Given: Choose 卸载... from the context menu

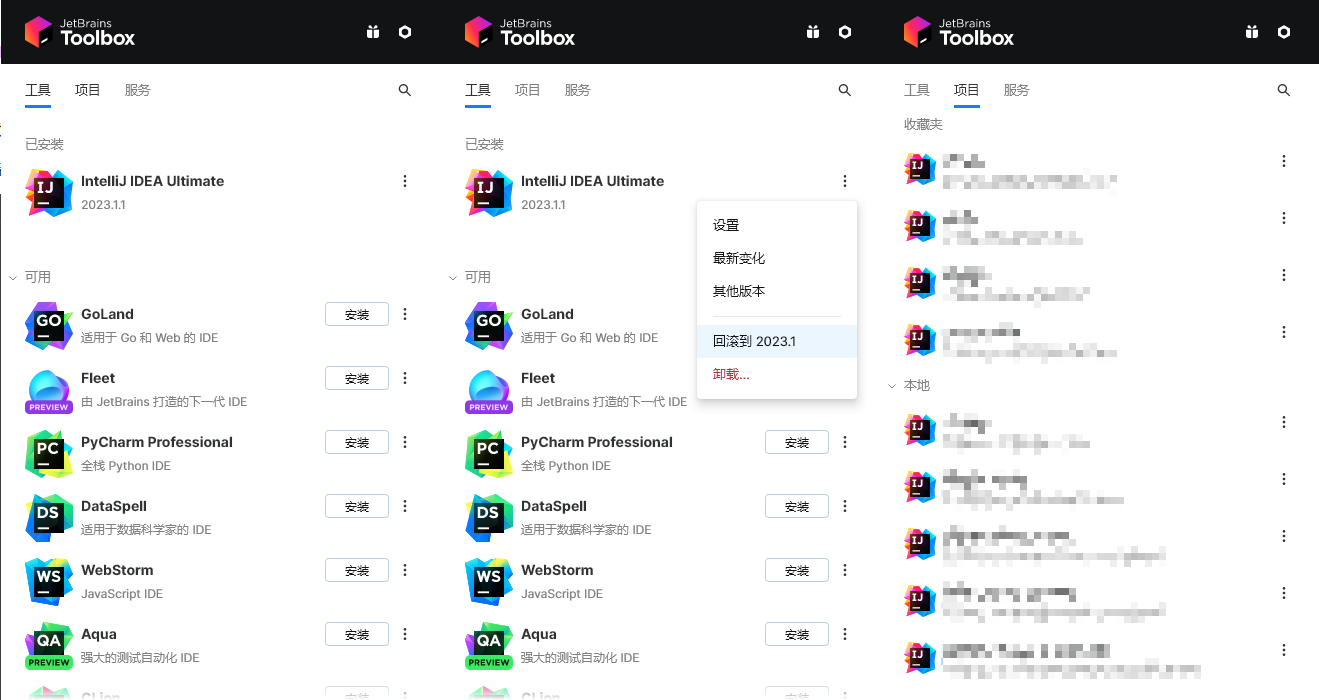Looking at the screenshot, I should 777,374.
